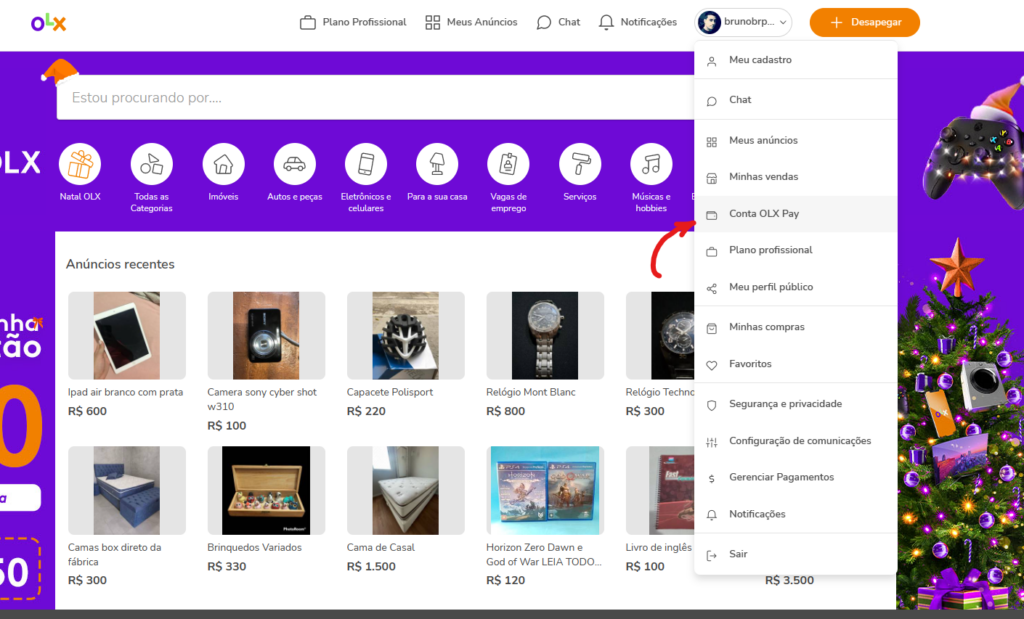Viewport: 1024px width, 619px height.
Task: Open the Plano Profissional page
Action: pyautogui.click(x=352, y=21)
